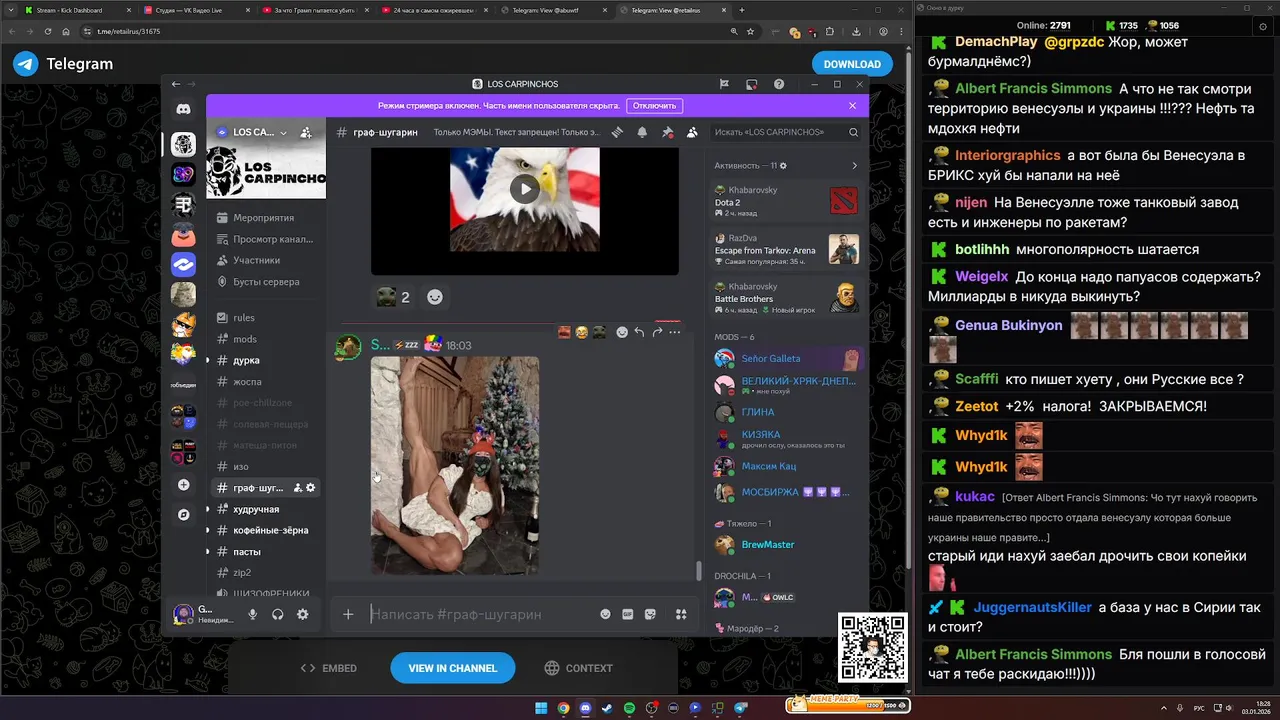Image resolution: width=1280 pixels, height=720 pixels.
Task: Open discover servers compass icon
Action: pos(183,515)
